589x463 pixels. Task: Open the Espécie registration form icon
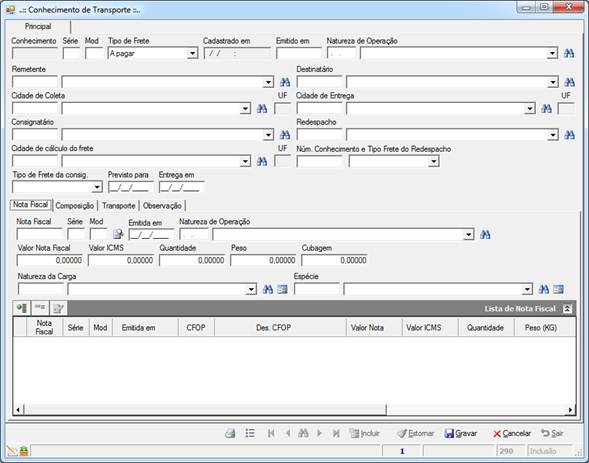pyautogui.click(x=558, y=289)
